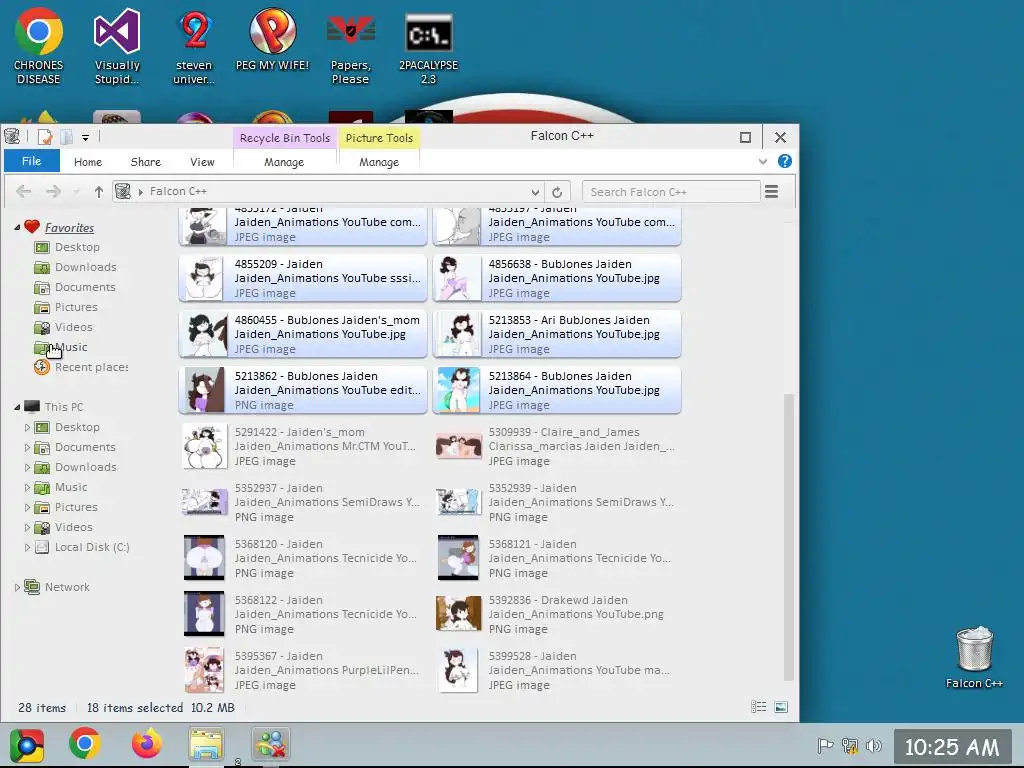Open Documents under Favorites
Viewport: 1024px width, 768px height.
[x=85, y=287]
